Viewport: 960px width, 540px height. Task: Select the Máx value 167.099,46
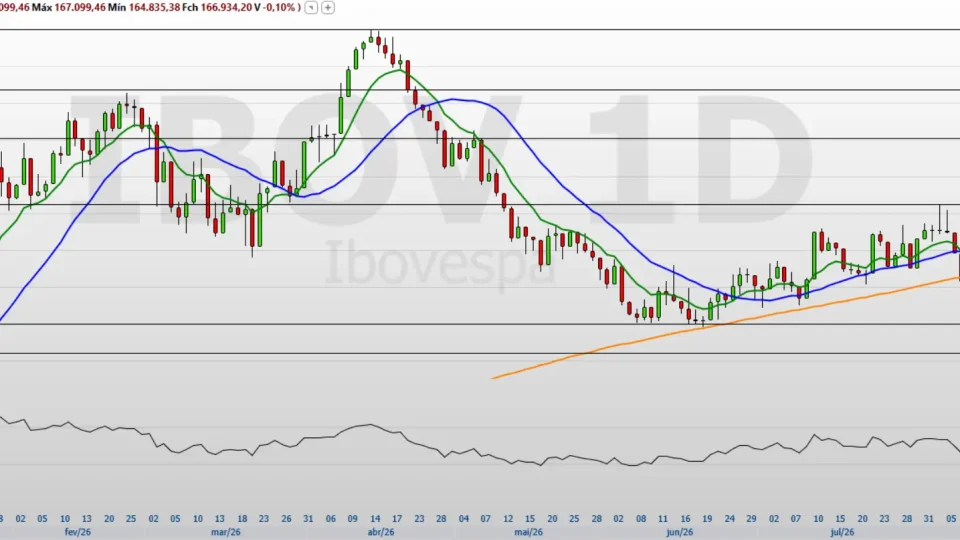tap(80, 7)
